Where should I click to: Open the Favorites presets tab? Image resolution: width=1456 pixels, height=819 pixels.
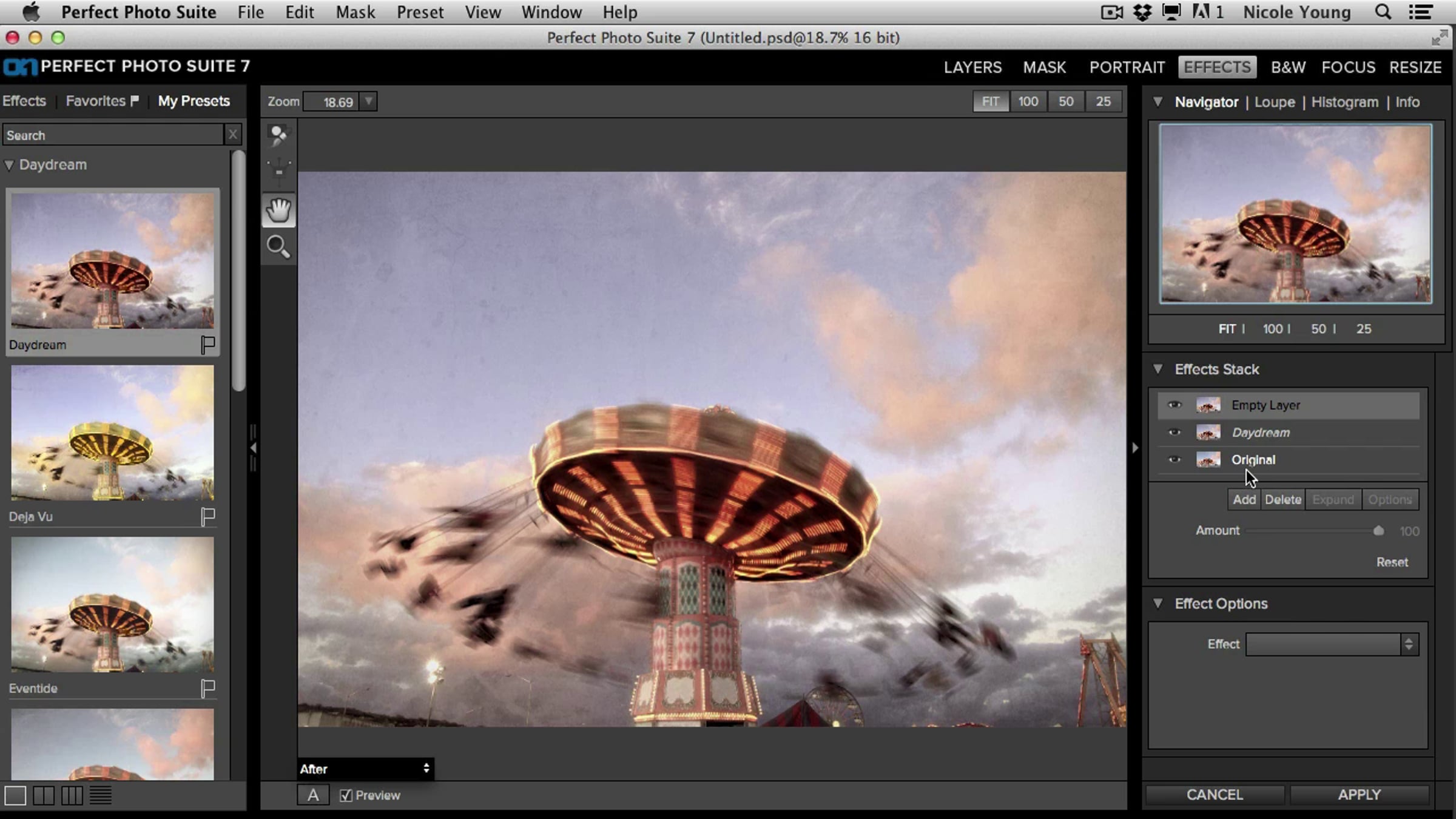[102, 101]
